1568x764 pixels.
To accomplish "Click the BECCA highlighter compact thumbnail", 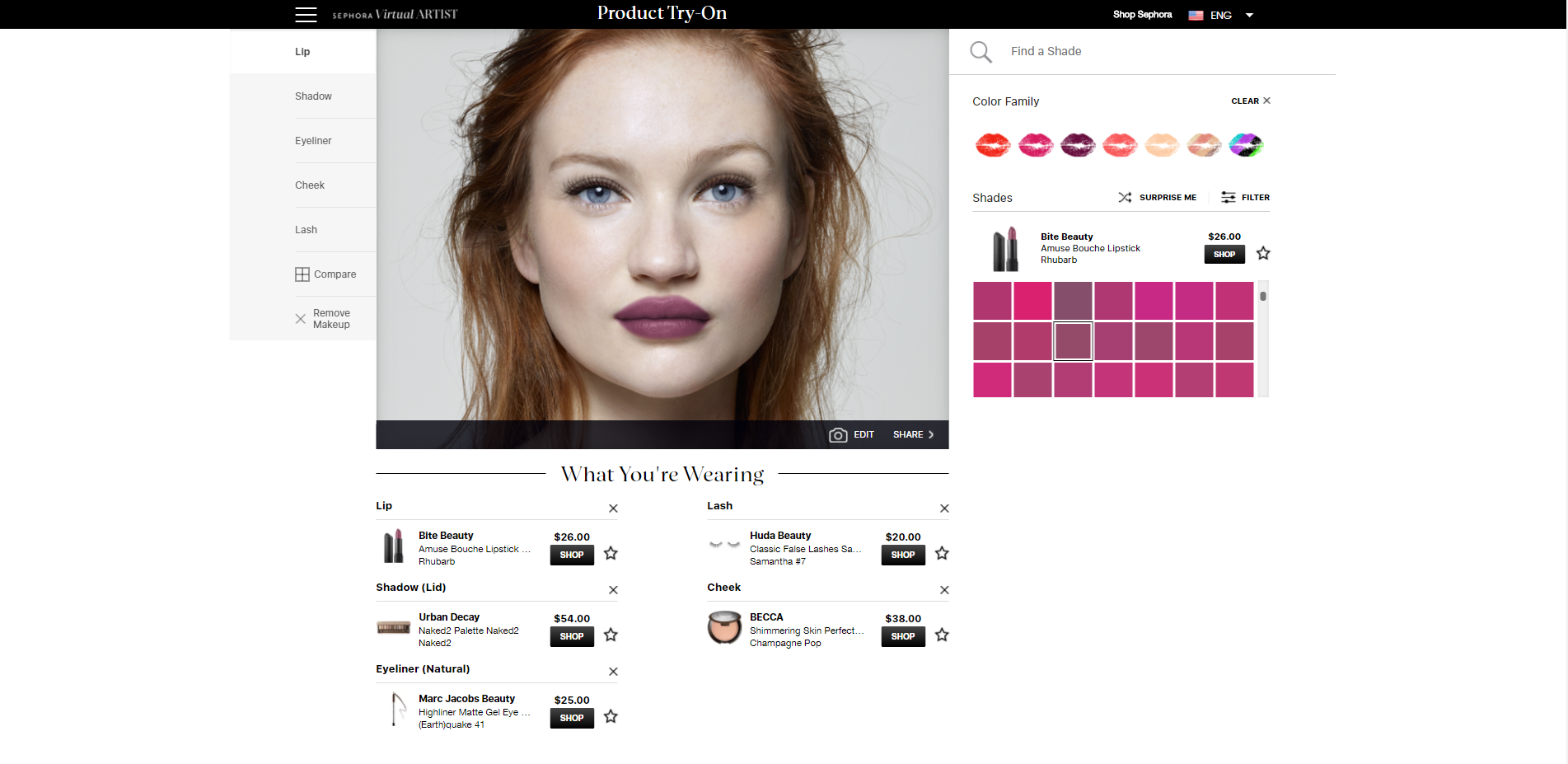I will pyautogui.click(x=725, y=627).
